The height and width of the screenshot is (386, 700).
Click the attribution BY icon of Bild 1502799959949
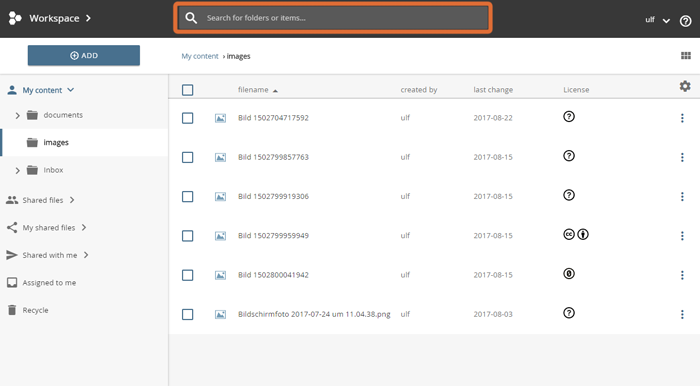click(x=583, y=234)
